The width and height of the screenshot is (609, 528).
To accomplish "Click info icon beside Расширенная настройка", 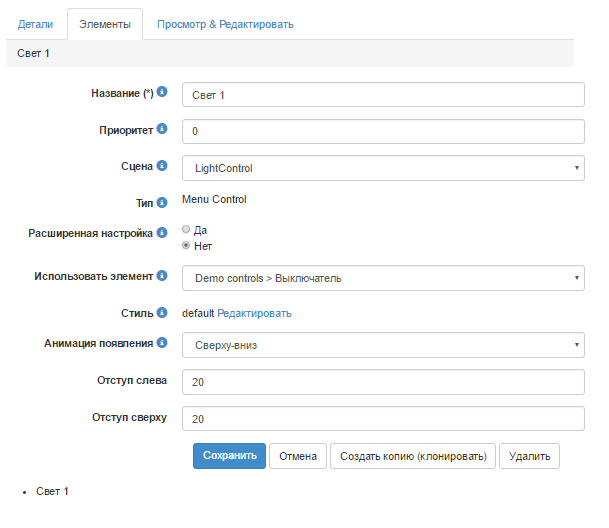I will pos(162,233).
